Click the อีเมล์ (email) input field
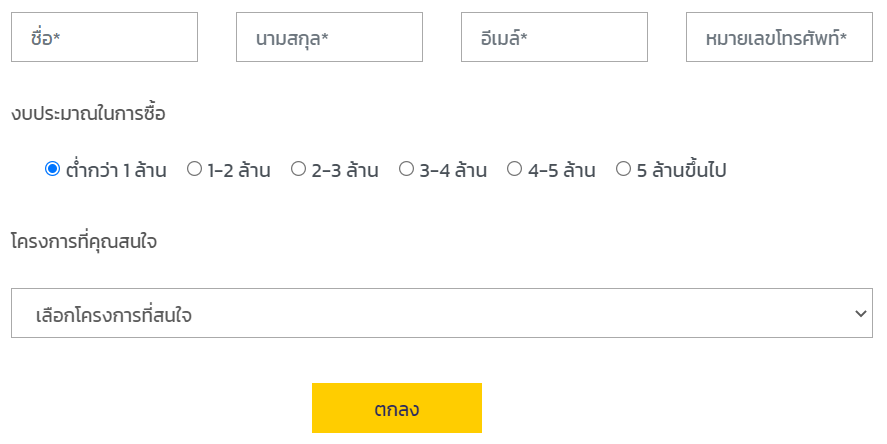The width and height of the screenshot is (887, 444). [554, 38]
